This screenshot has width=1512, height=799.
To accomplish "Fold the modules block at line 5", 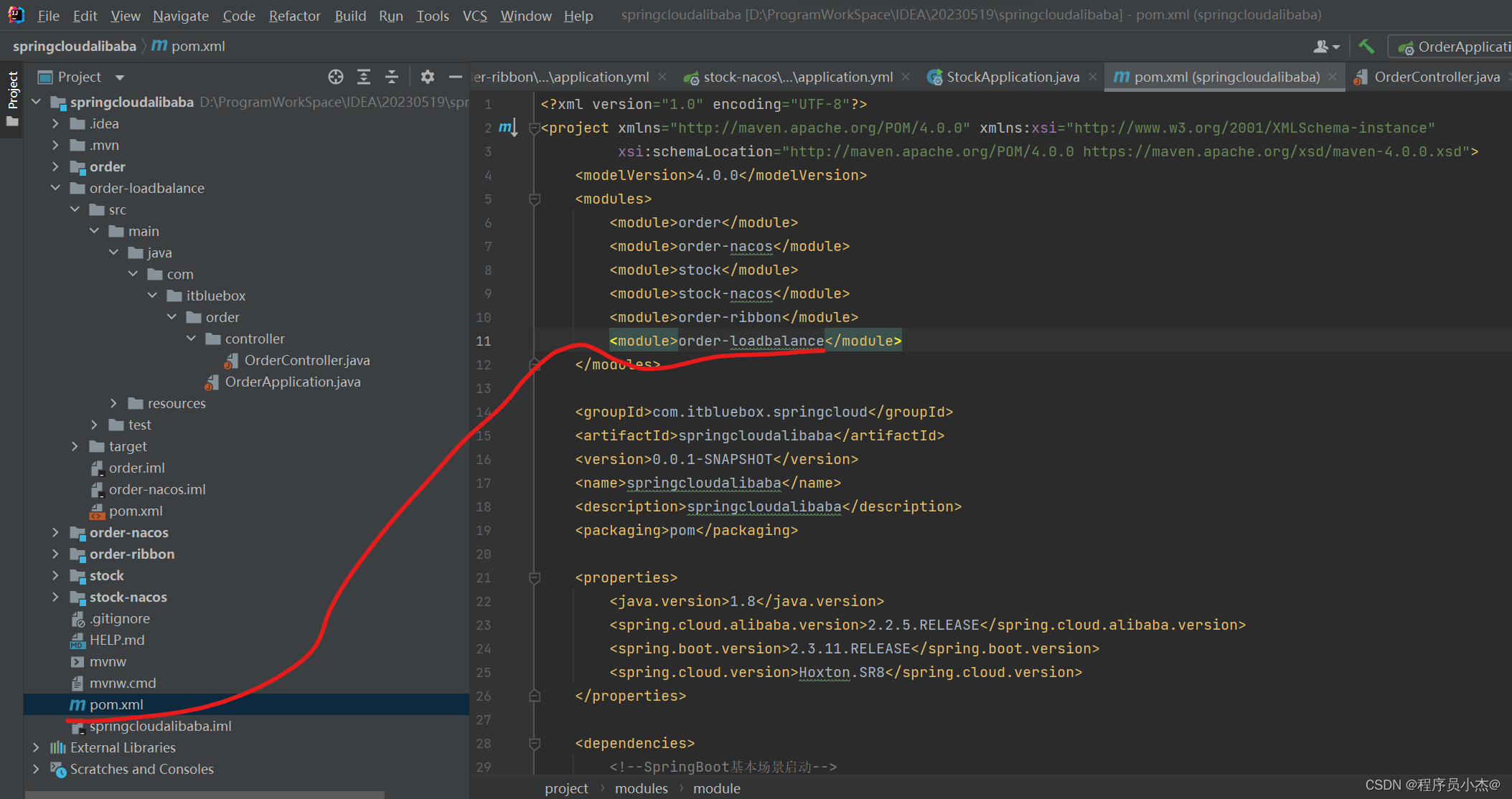I will click(535, 199).
